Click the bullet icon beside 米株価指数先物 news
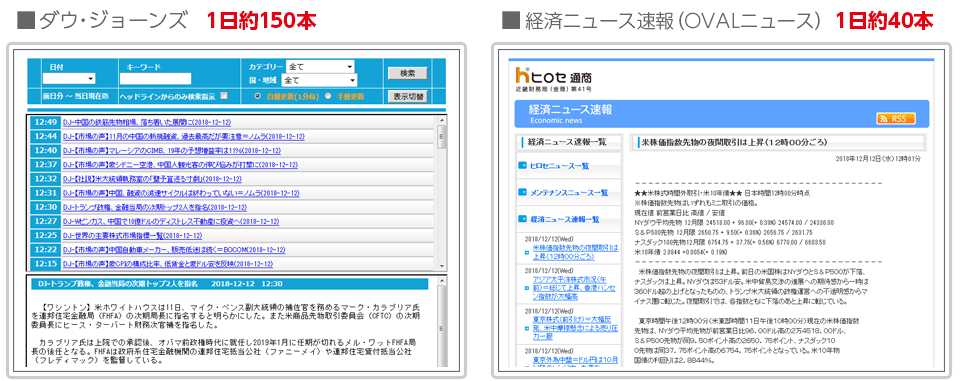Screen dimensions: 960x381 [527, 252]
